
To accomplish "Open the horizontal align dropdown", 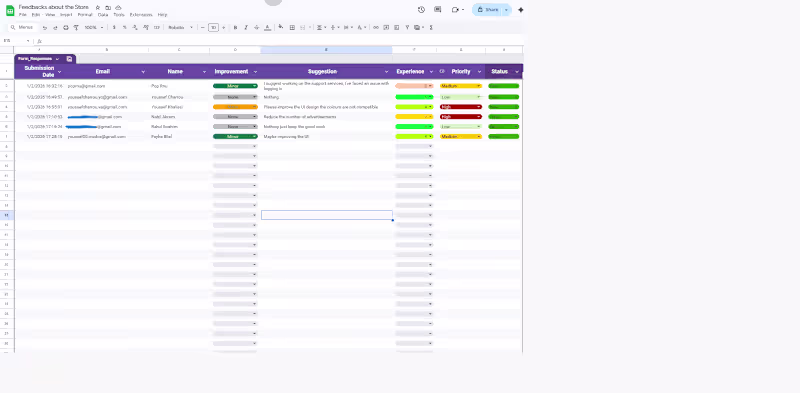I will click(x=321, y=28).
